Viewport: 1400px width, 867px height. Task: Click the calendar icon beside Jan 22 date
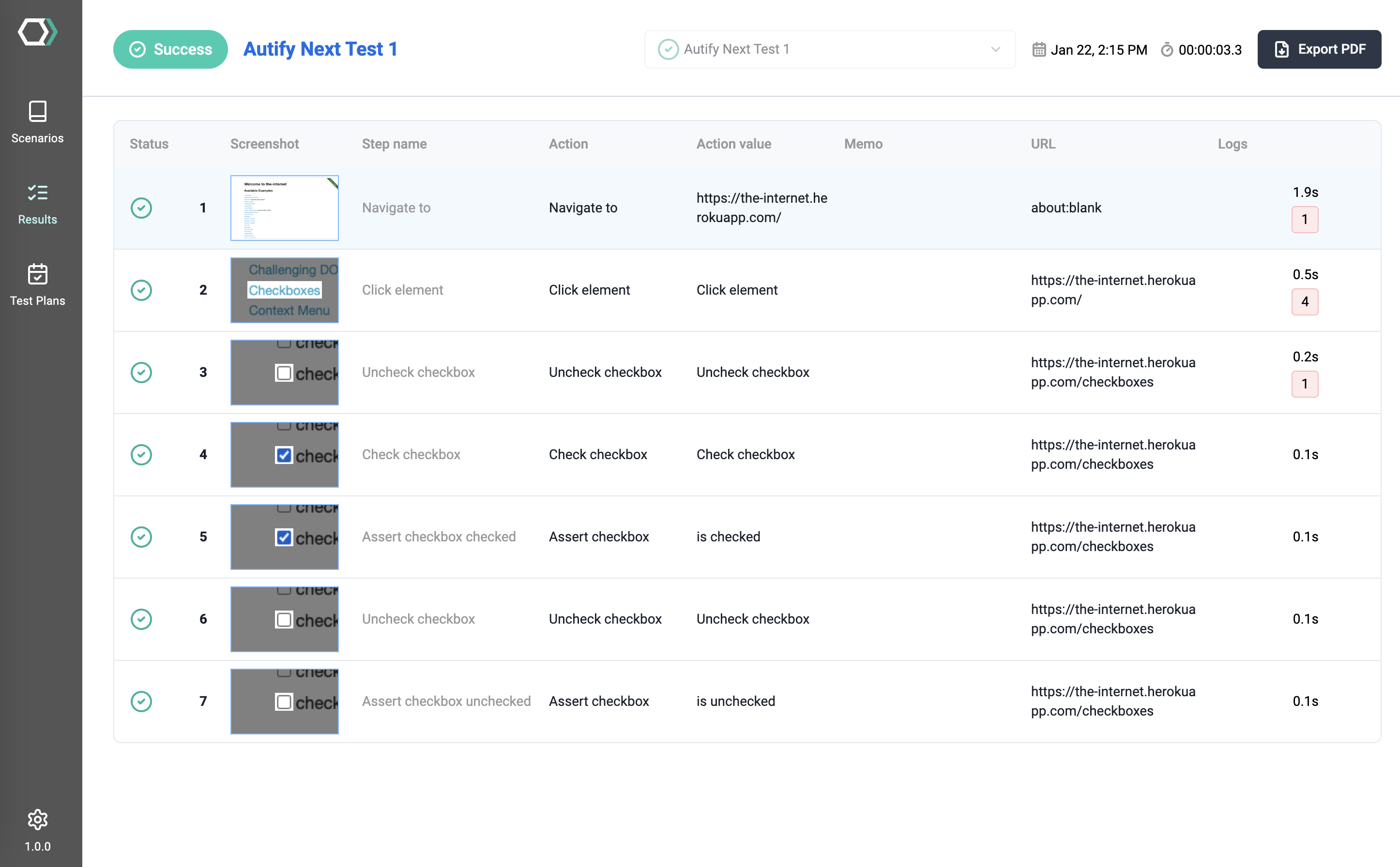coord(1039,49)
